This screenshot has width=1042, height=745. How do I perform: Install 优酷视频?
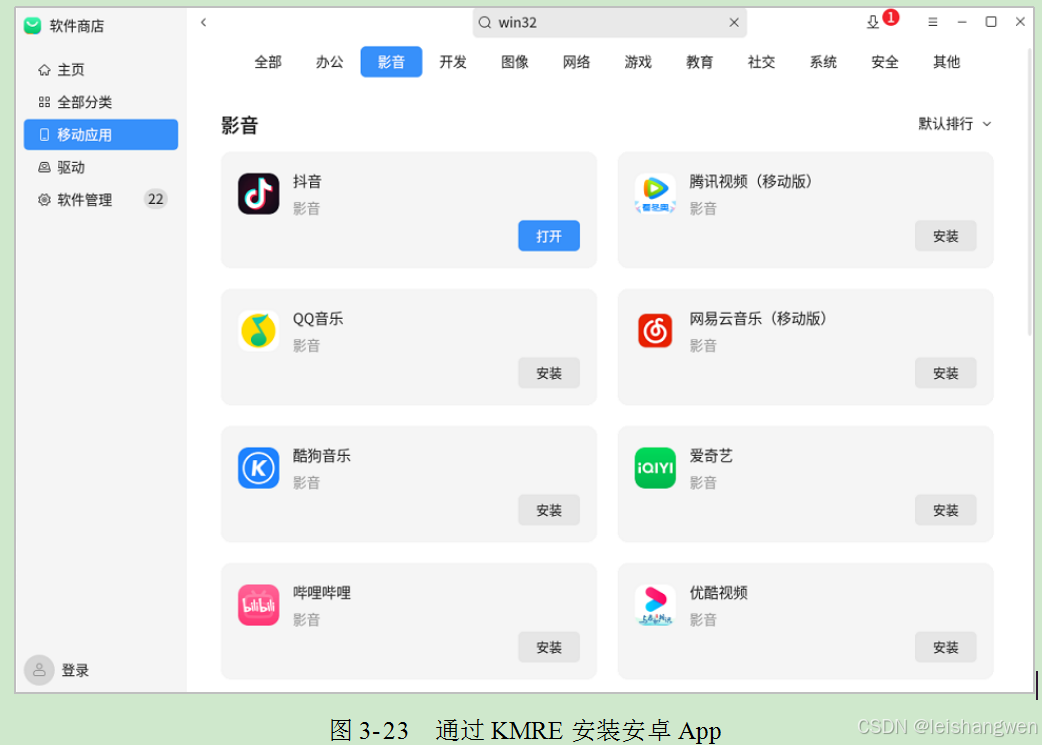tap(946, 647)
